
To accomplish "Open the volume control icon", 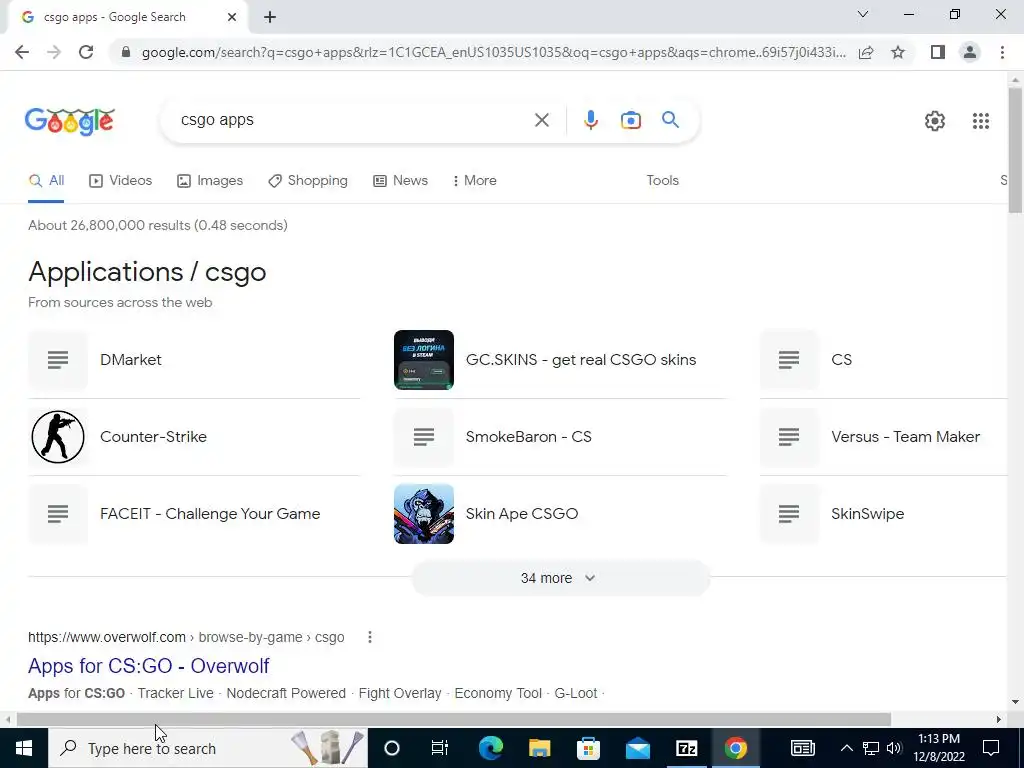I will [x=894, y=748].
